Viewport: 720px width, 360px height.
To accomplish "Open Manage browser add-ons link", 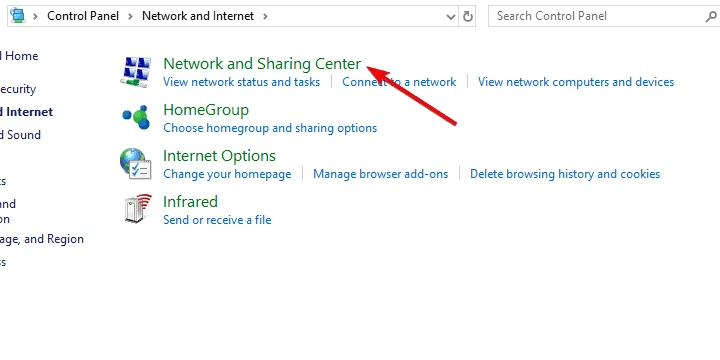I will [381, 174].
